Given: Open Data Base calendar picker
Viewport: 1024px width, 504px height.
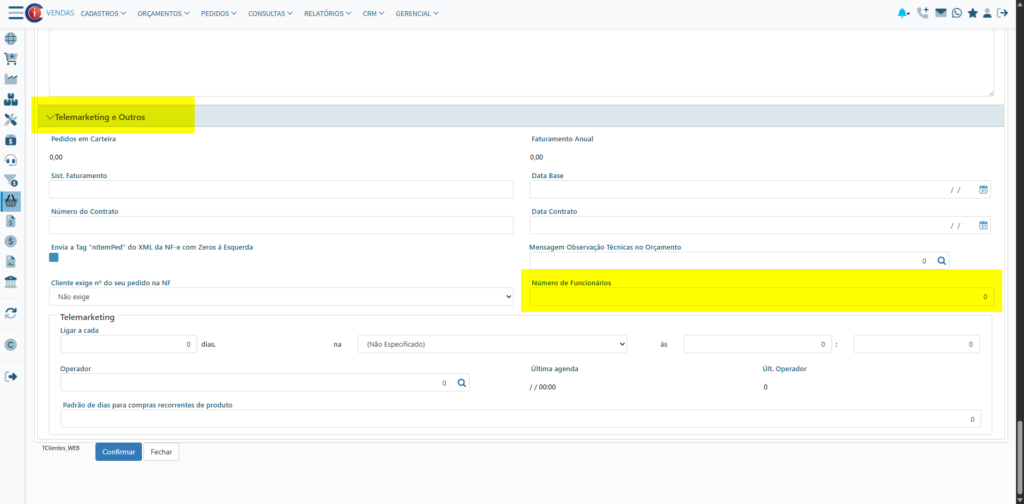Looking at the screenshot, I should pyautogui.click(x=983, y=189).
